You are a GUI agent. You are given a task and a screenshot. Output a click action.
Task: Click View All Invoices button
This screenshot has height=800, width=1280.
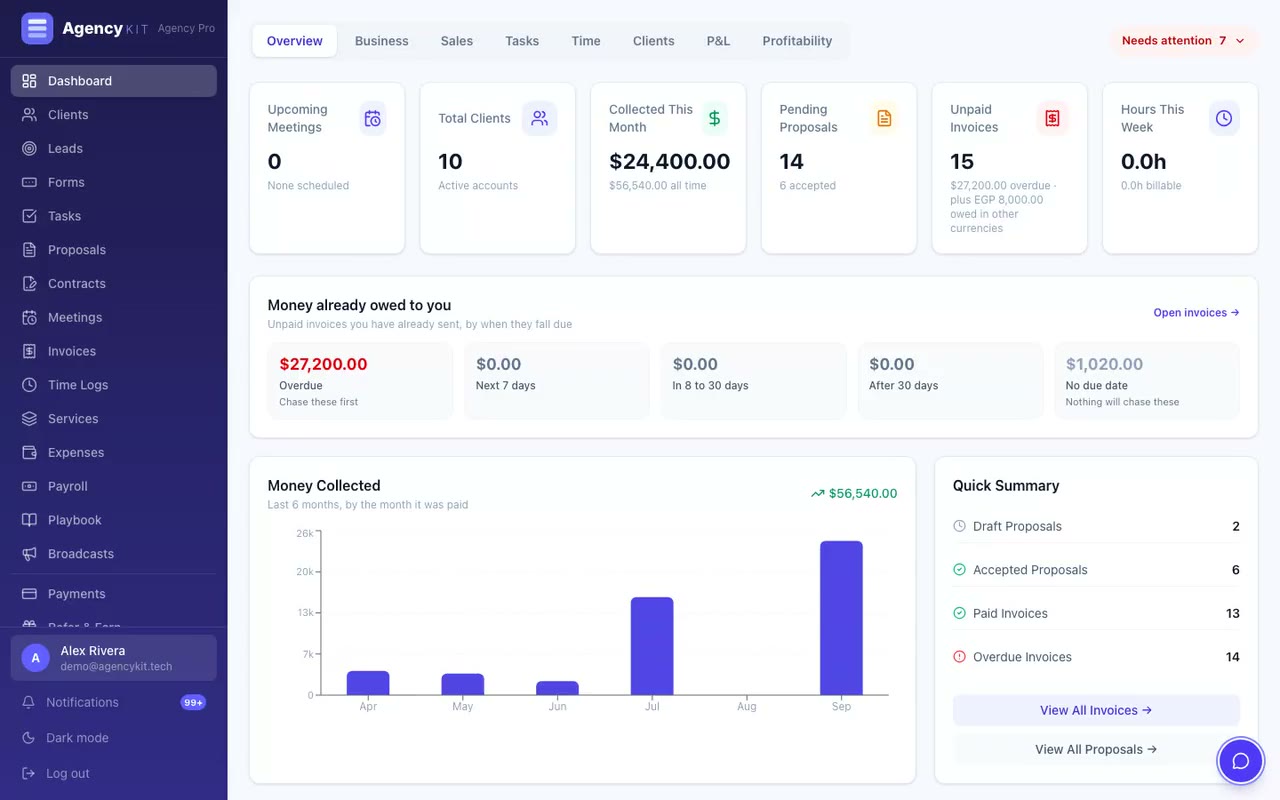tap(1096, 710)
